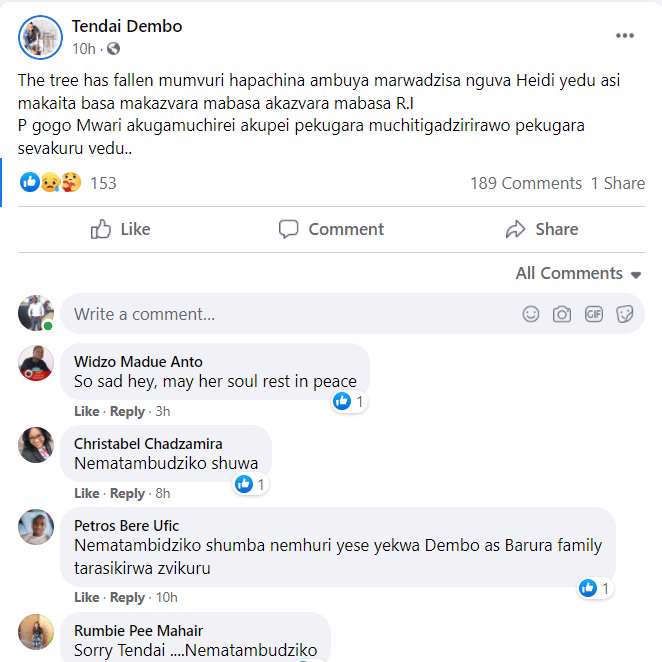
Task: Like Petros Bere Ufic's comment
Action: [x=87, y=597]
